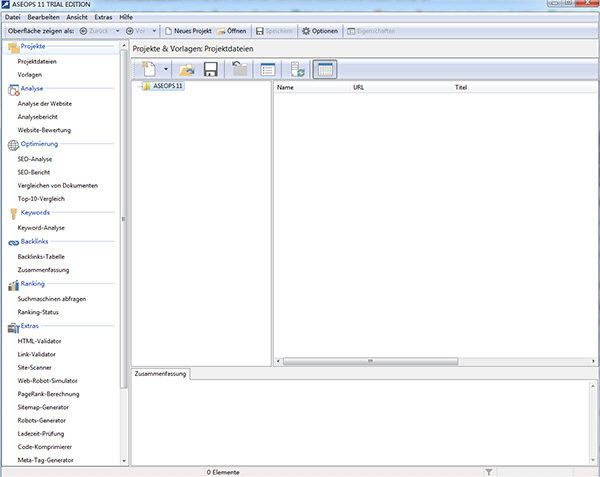The height and width of the screenshot is (477, 600).
Task: Open HTML-Validator in the sidebar
Action: [x=39, y=341]
